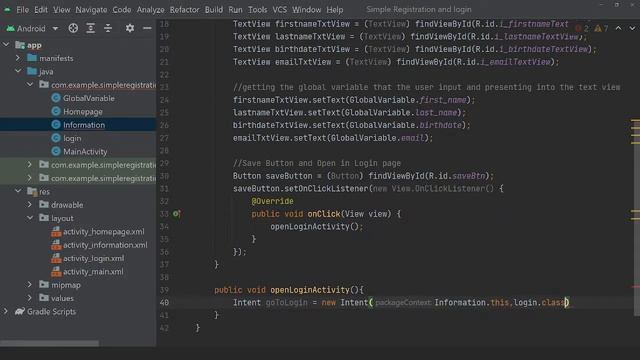Open the Navigate menu
Viewport: 640px width, 360px height.
[x=91, y=9]
